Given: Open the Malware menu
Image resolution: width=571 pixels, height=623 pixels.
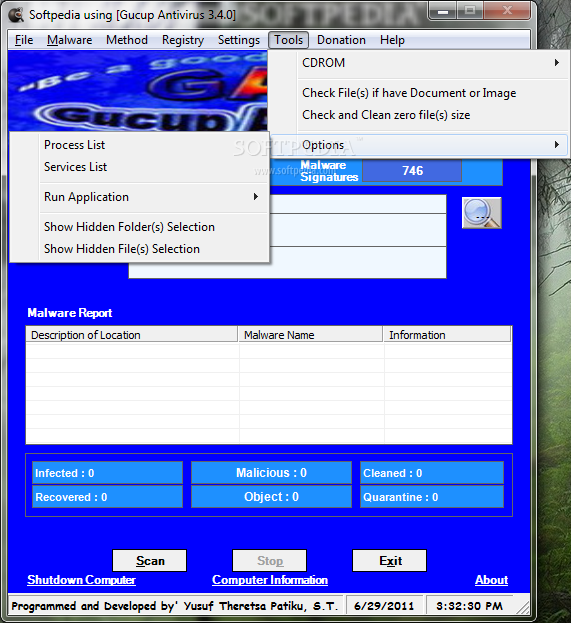Looking at the screenshot, I should click(x=70, y=40).
